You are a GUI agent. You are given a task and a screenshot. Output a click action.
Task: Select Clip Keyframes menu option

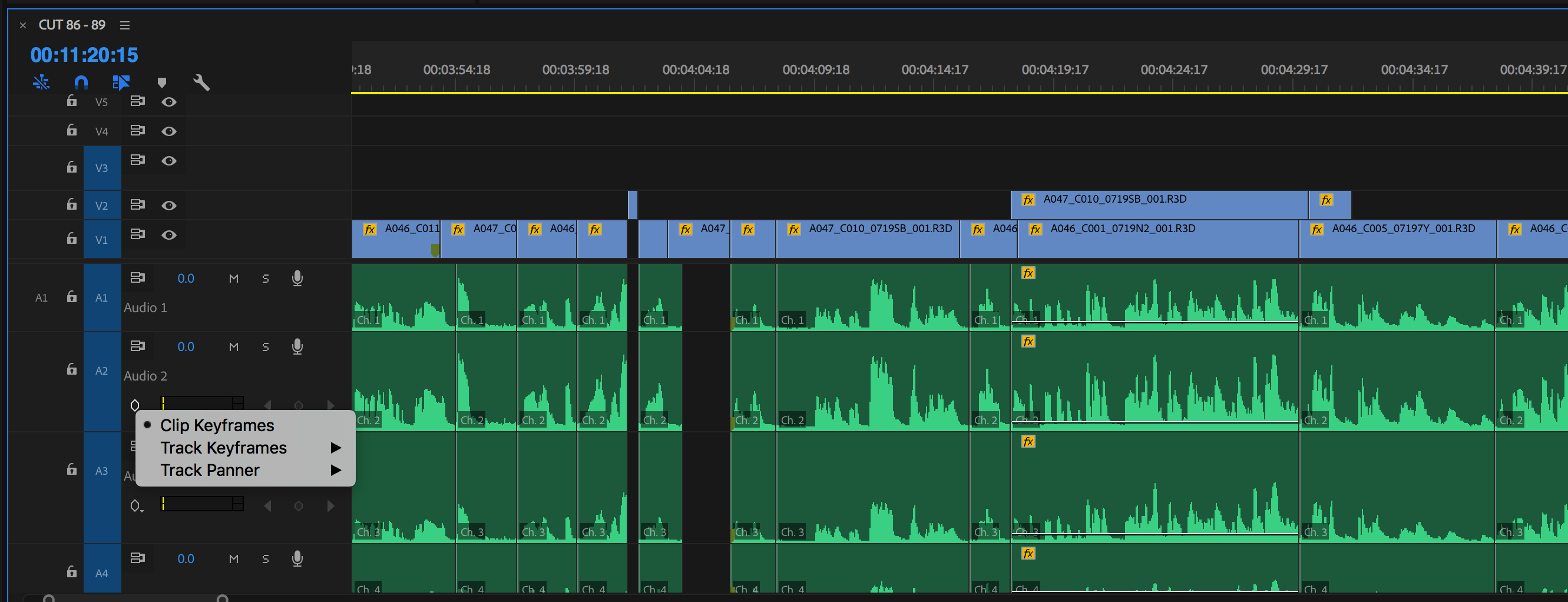point(245,425)
